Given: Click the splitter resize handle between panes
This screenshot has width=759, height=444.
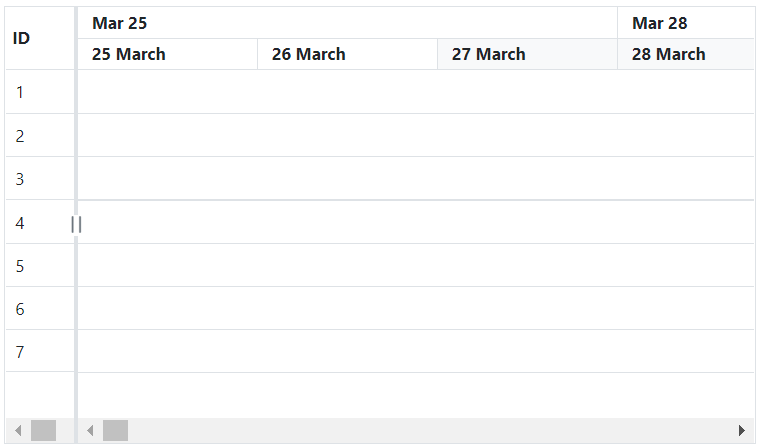Looking at the screenshot, I should [x=76, y=224].
